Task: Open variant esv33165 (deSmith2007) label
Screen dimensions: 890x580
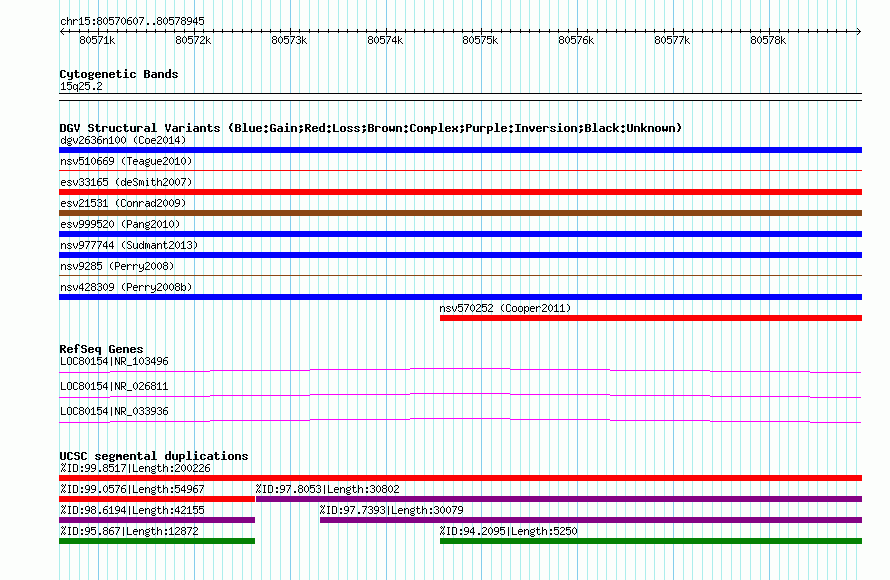Action: (126, 182)
